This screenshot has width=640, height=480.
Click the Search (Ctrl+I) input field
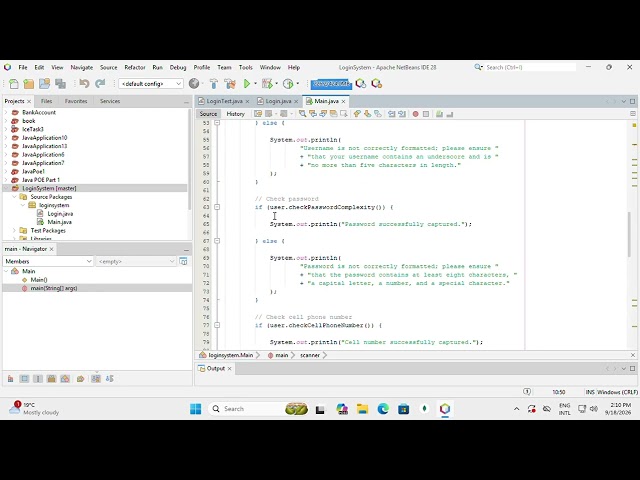[x=529, y=67]
